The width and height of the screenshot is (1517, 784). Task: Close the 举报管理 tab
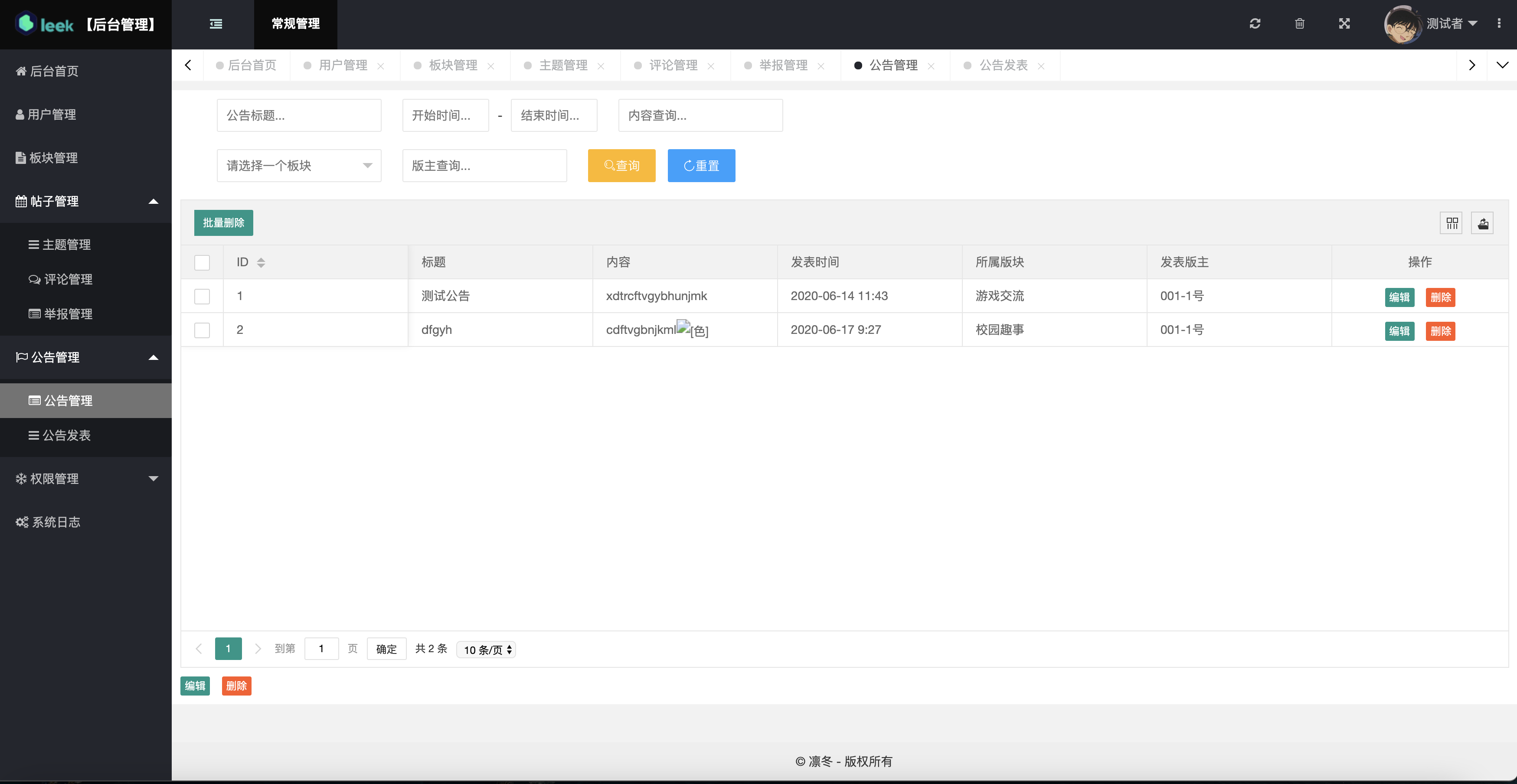[x=821, y=66]
